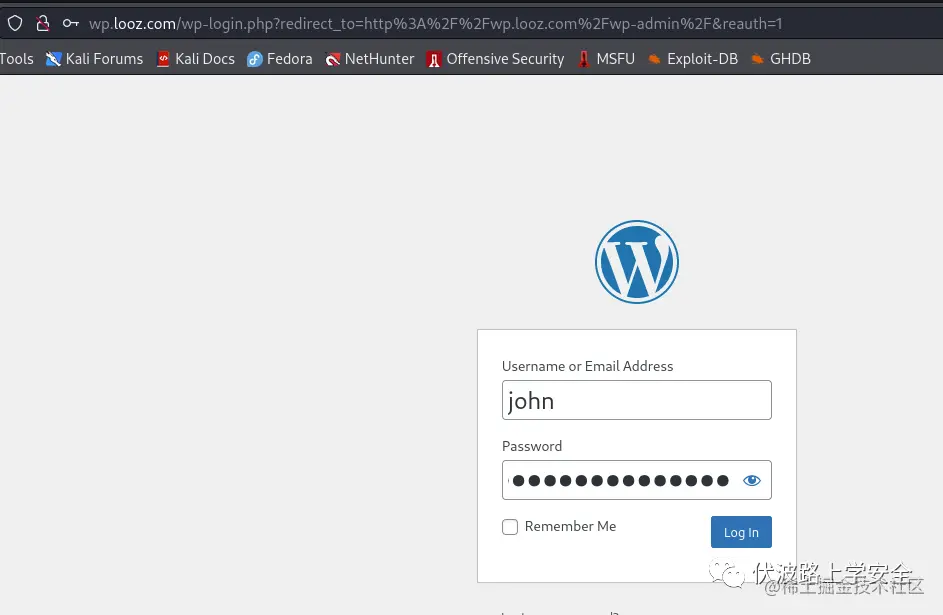Click the Username or Email Address label
The width and height of the screenshot is (943, 615).
588,366
